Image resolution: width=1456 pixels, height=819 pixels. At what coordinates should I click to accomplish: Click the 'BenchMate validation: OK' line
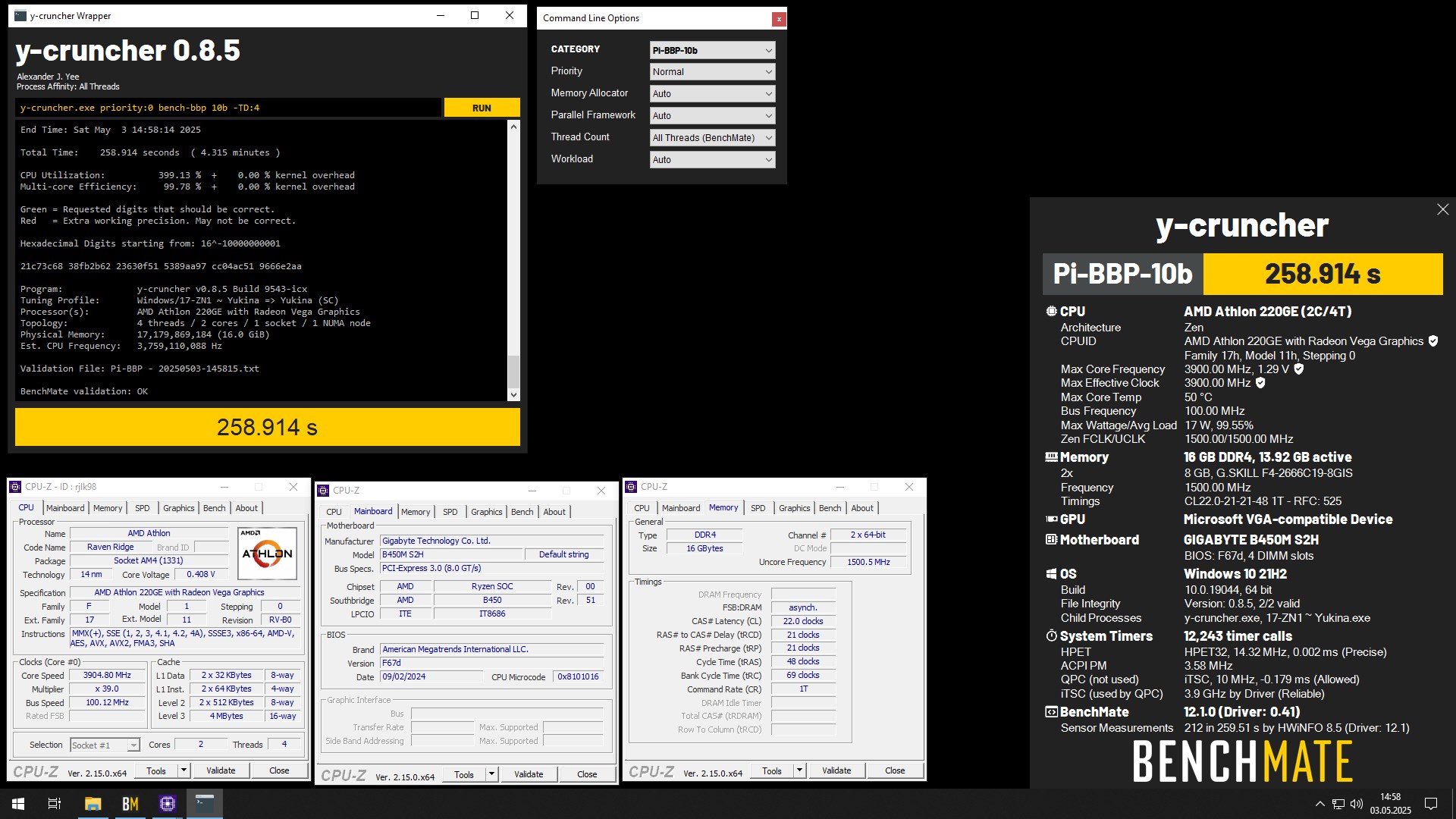(84, 391)
